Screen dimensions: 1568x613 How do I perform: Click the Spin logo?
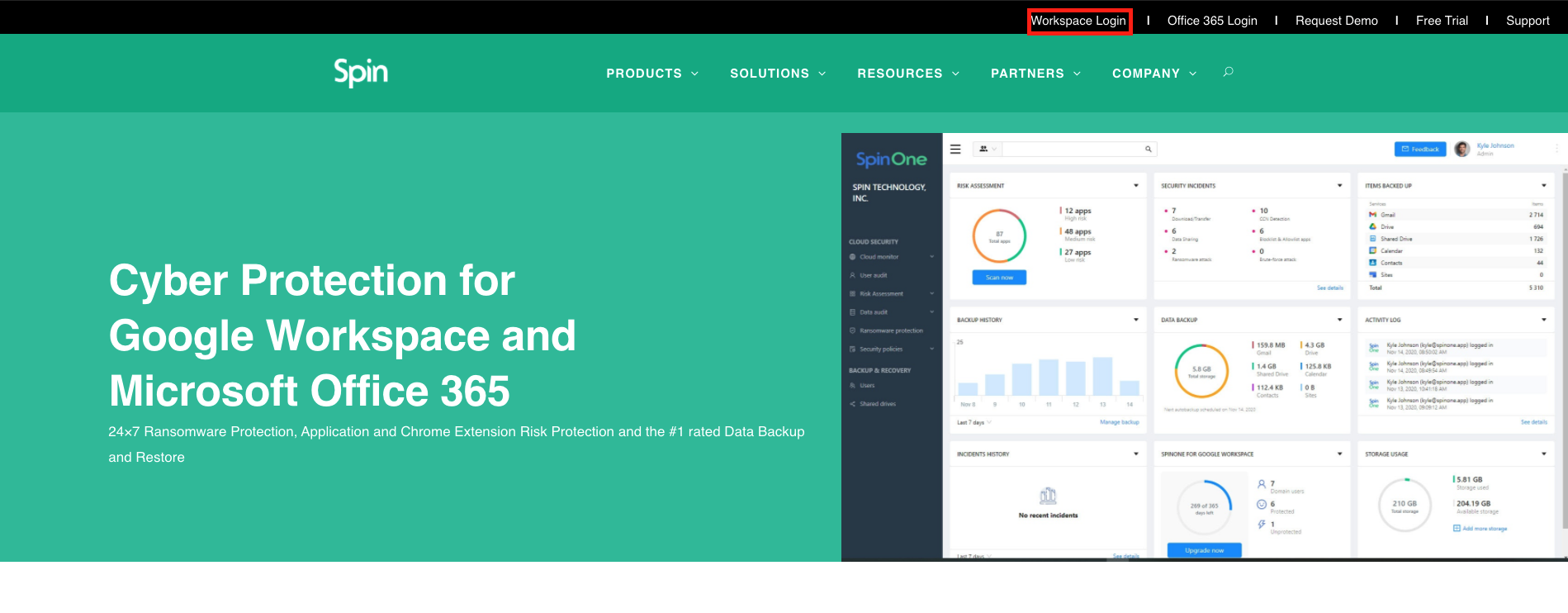pyautogui.click(x=361, y=73)
